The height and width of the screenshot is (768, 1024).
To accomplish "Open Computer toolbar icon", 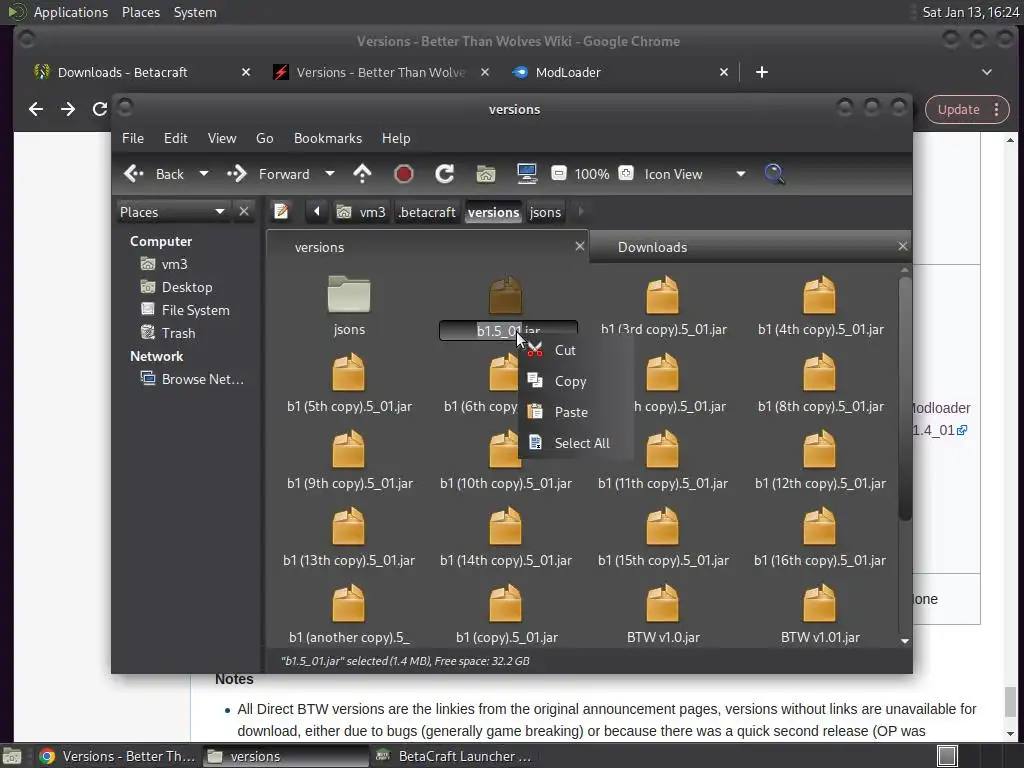I will [526, 174].
